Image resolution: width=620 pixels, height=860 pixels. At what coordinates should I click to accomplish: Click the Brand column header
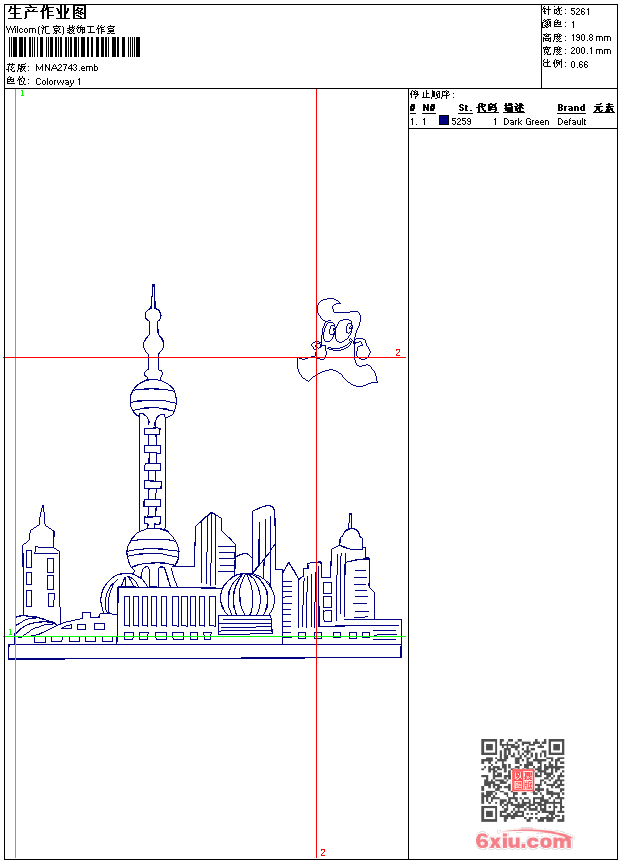[571, 108]
